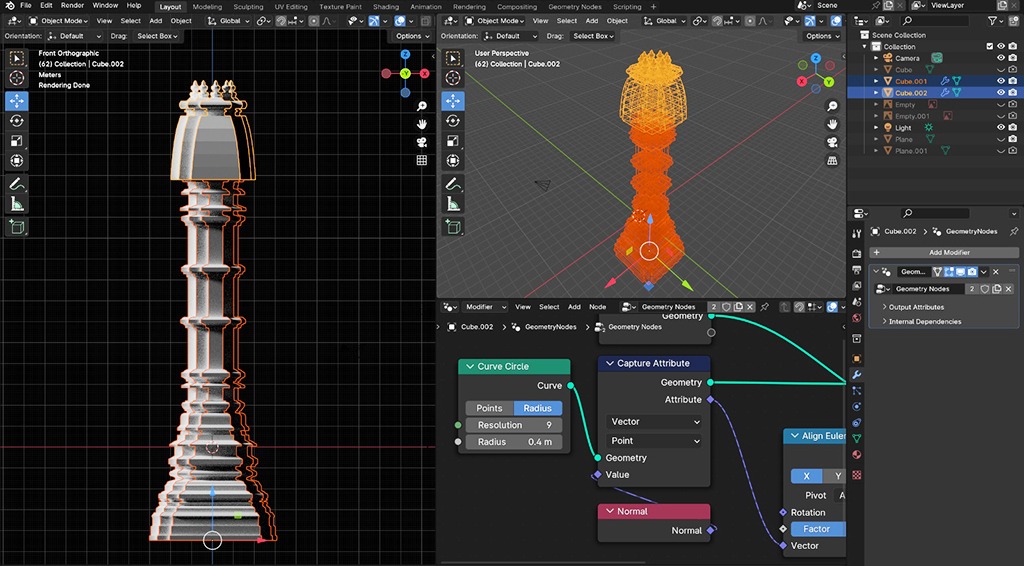1024x566 pixels.
Task: Open the Material properties tab icon
Action: click(x=857, y=454)
